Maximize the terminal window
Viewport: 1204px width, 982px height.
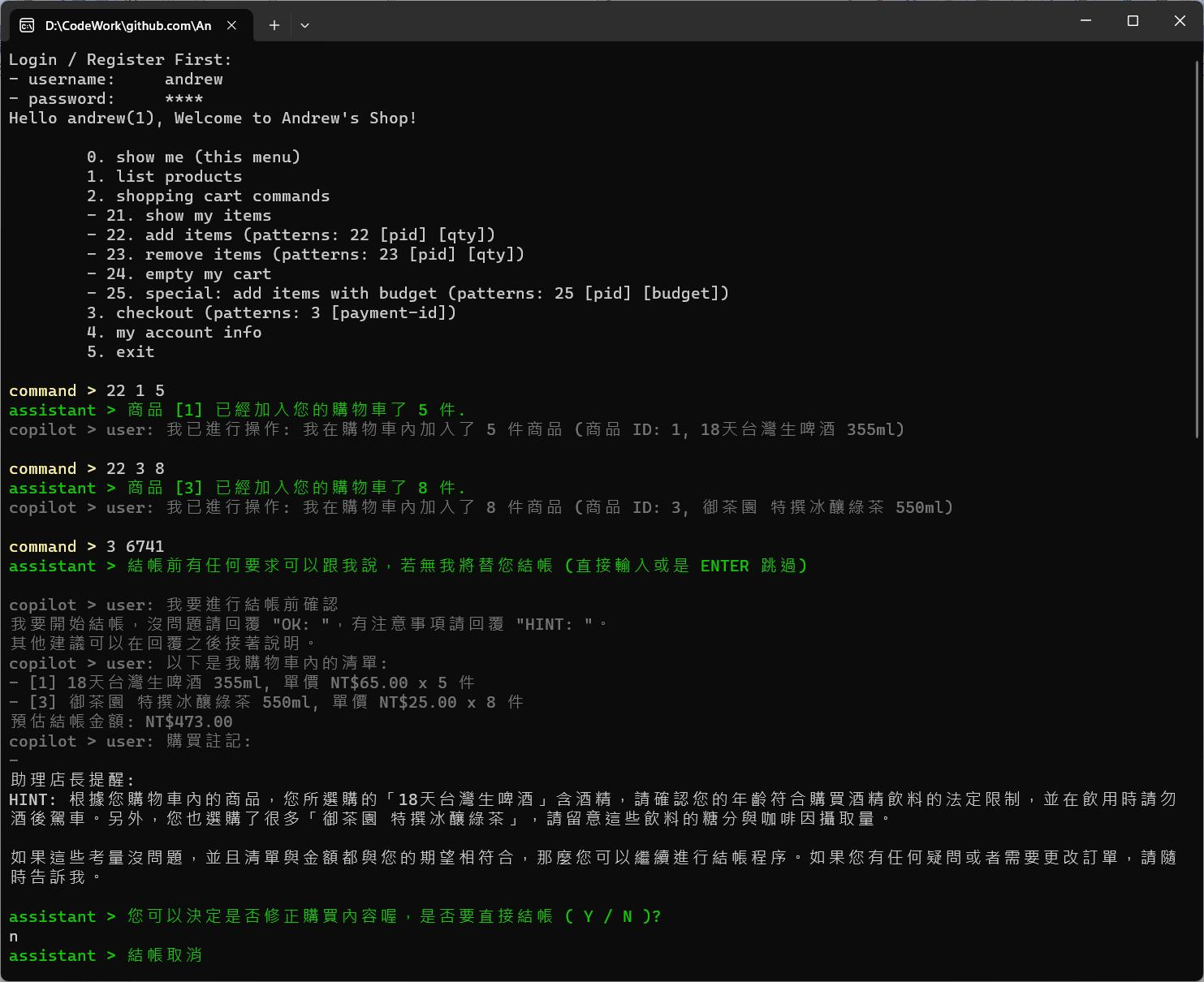click(1133, 21)
